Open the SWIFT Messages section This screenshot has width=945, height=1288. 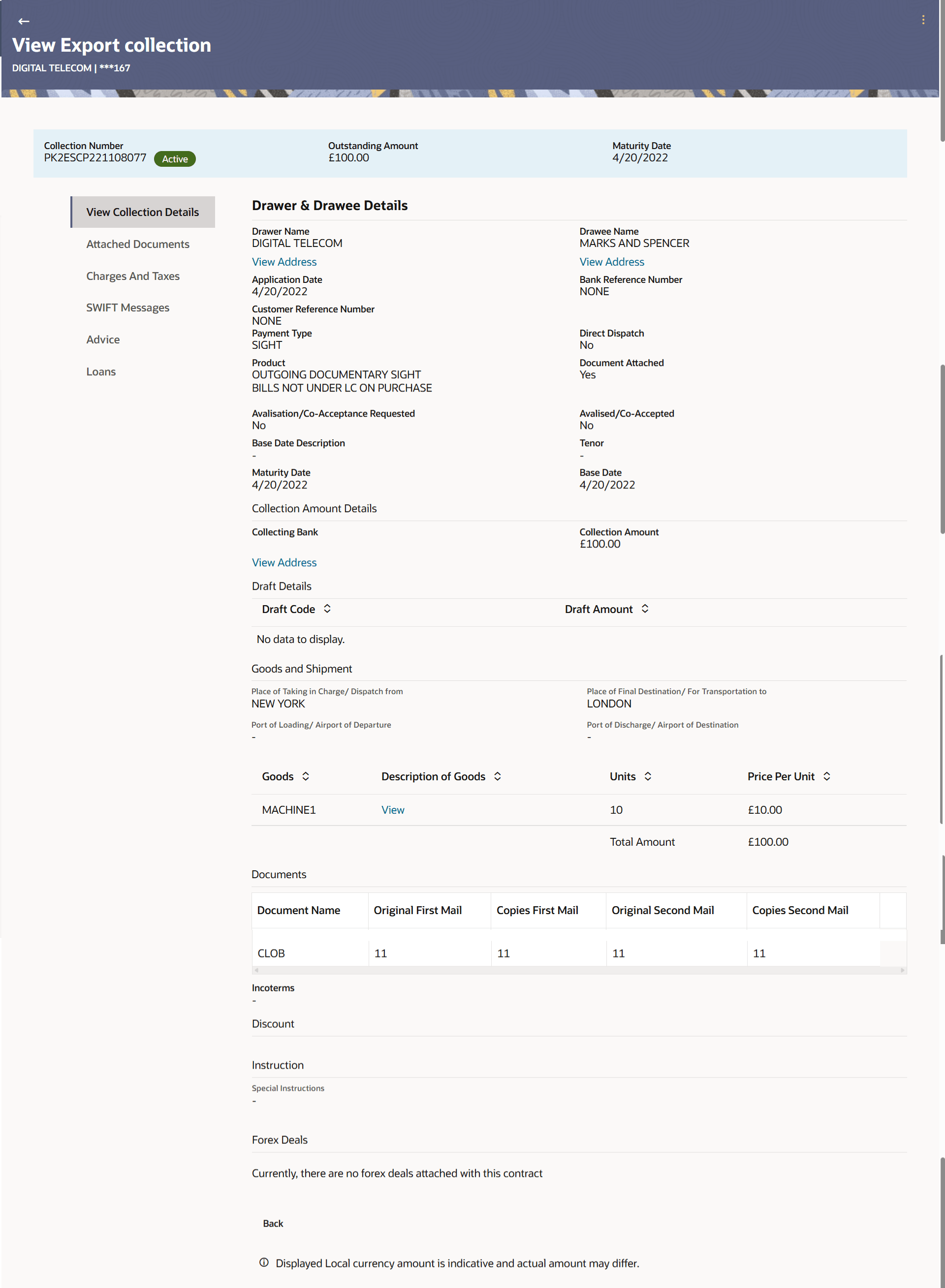tap(127, 307)
